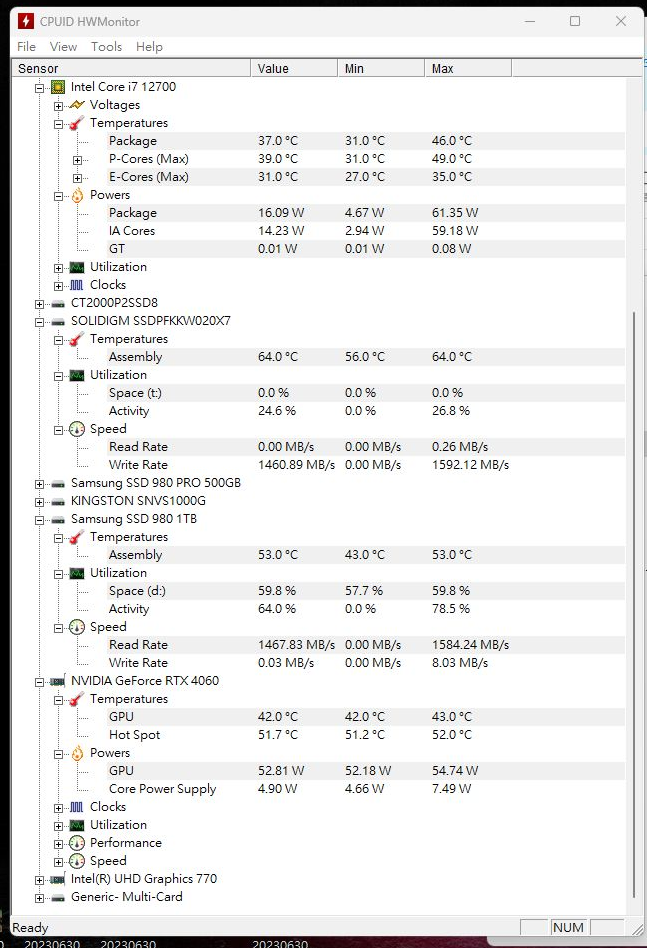Screen dimensions: 647x948
Task: Click the Max column header
Action: [x=468, y=68]
